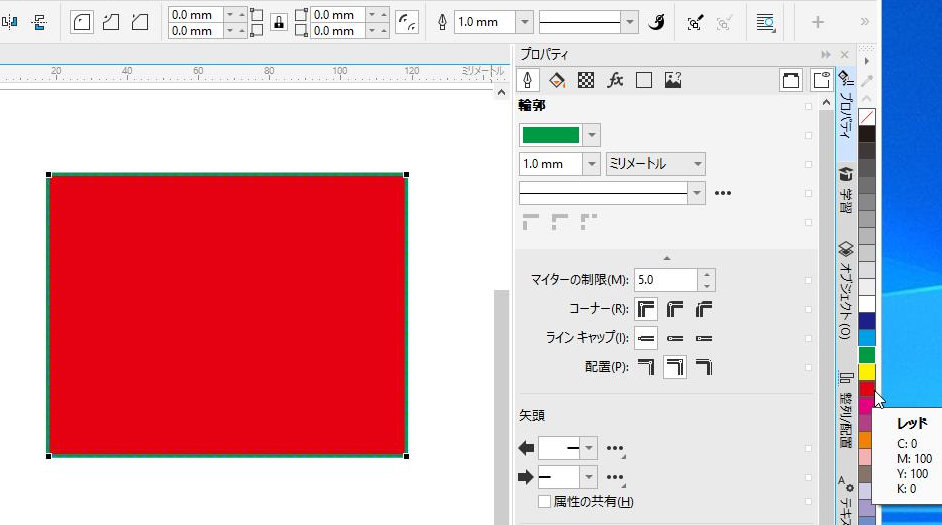The height and width of the screenshot is (525, 942).
Task: Pick the yellow palette swatch
Action: coord(867,372)
